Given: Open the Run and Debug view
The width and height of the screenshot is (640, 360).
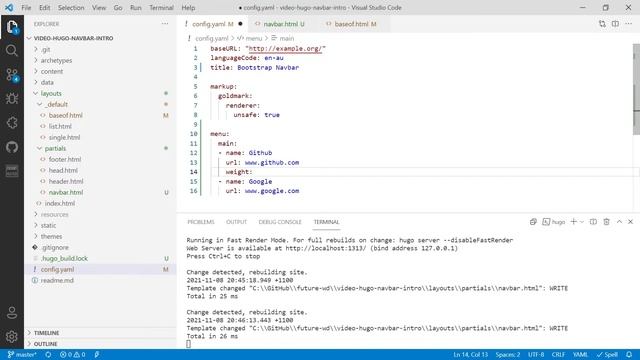Looking at the screenshot, I should pos(12,98).
